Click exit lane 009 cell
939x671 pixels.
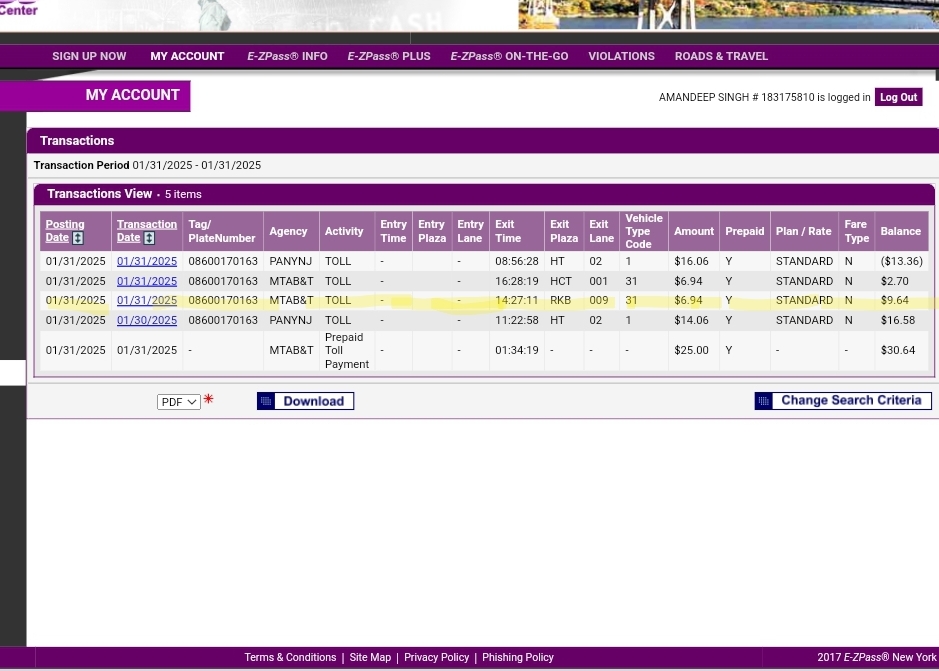pyautogui.click(x=601, y=300)
